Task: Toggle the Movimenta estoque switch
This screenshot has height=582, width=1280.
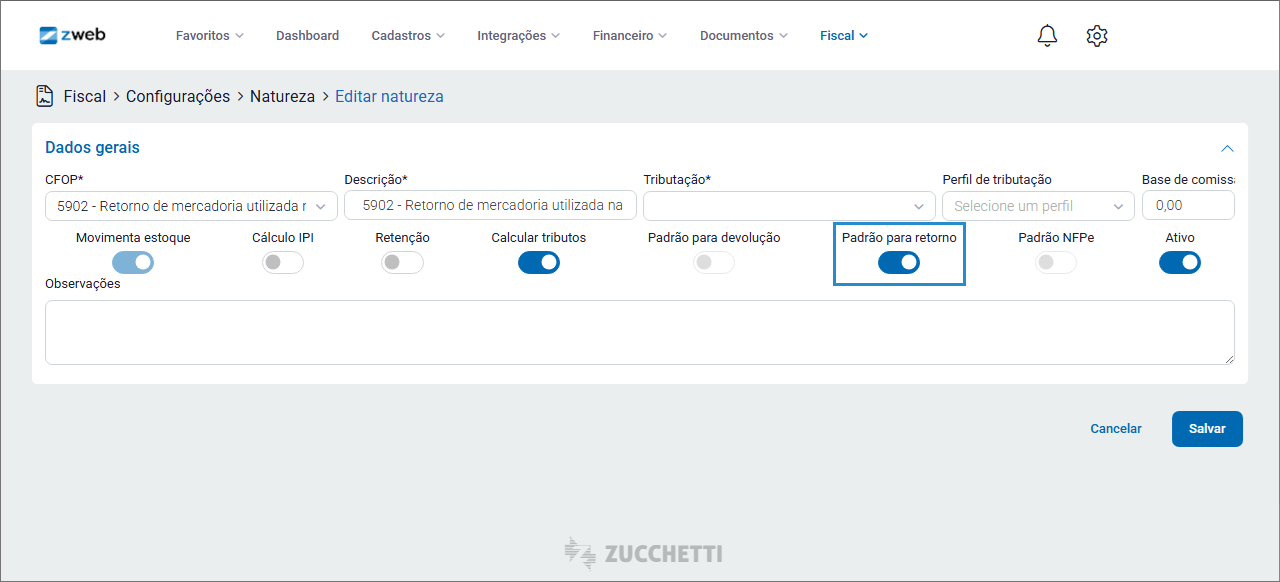Action: tap(133, 262)
